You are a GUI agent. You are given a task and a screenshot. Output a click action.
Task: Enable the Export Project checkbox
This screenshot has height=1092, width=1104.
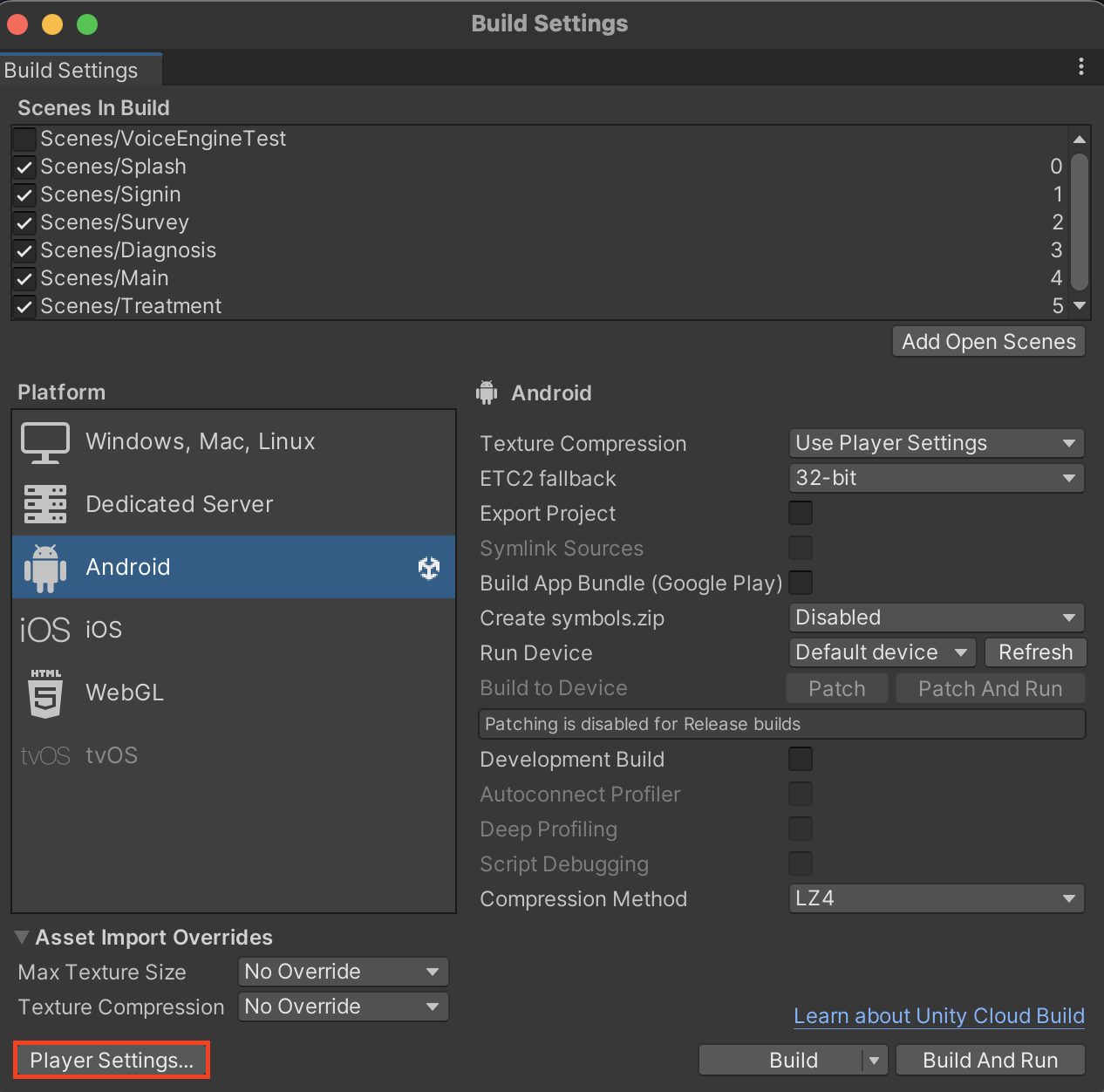coord(801,513)
